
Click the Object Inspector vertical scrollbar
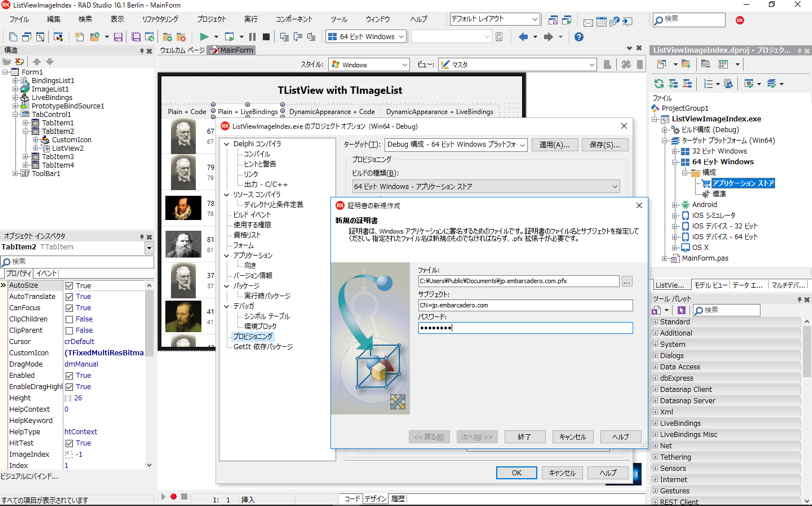click(149, 375)
